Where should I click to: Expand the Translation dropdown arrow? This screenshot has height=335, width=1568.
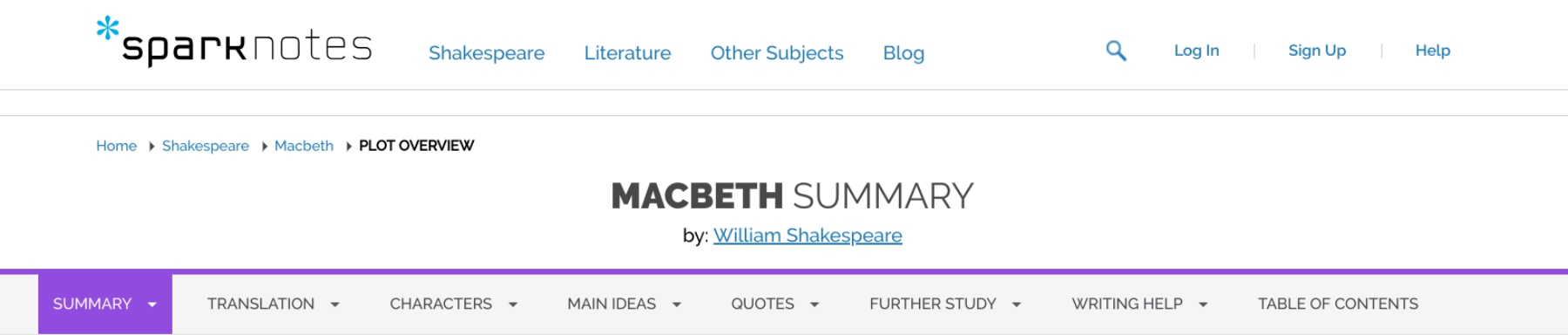335,304
